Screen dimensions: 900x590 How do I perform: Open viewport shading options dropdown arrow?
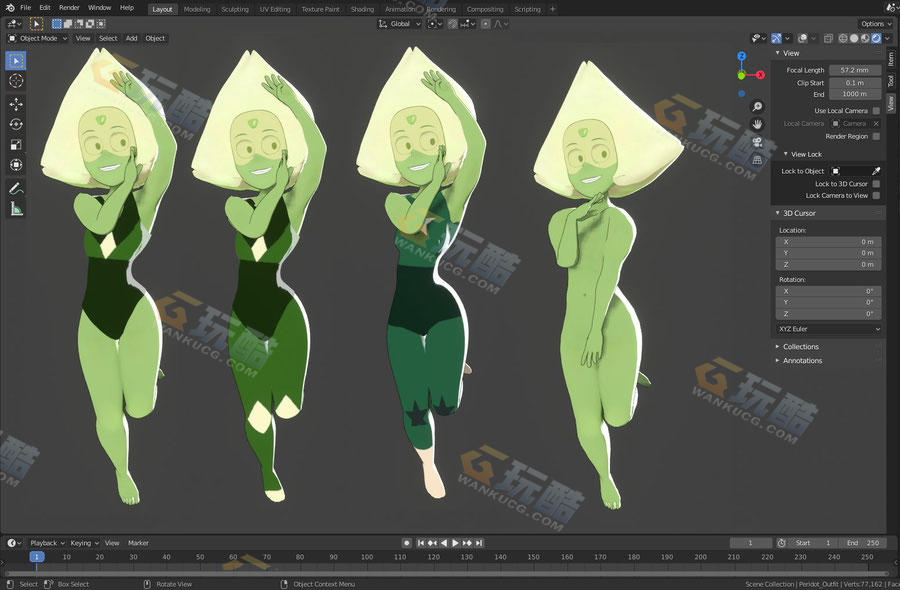(887, 38)
